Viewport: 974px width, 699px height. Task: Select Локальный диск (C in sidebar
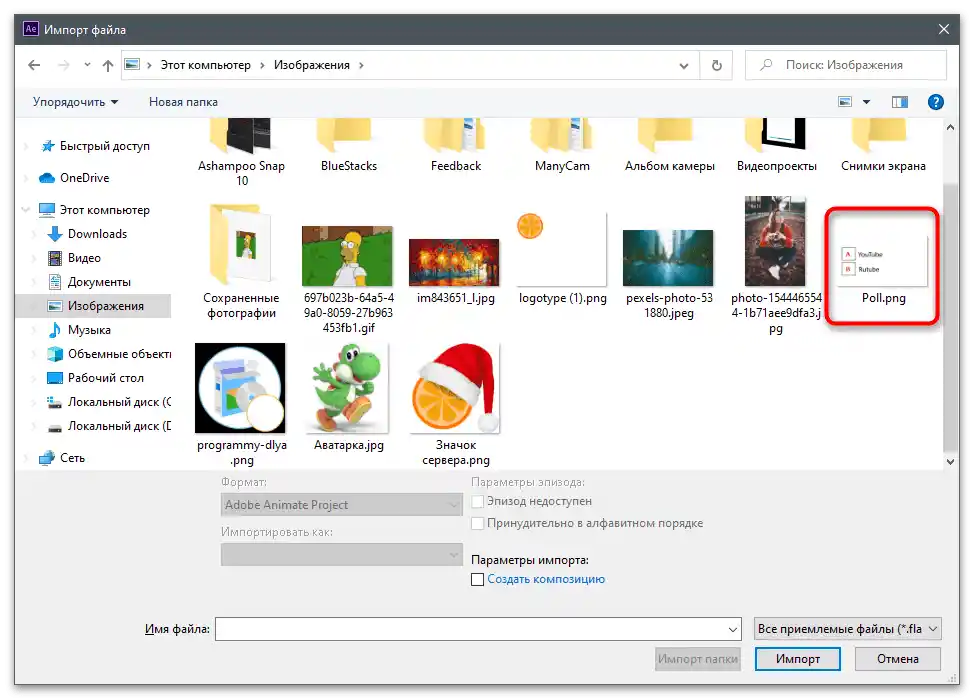tap(119, 402)
